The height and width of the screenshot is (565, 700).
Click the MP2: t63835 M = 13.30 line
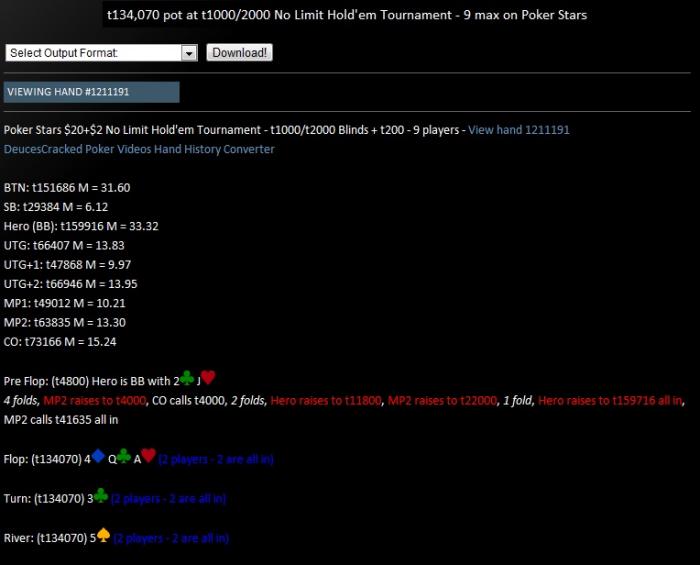click(65, 322)
